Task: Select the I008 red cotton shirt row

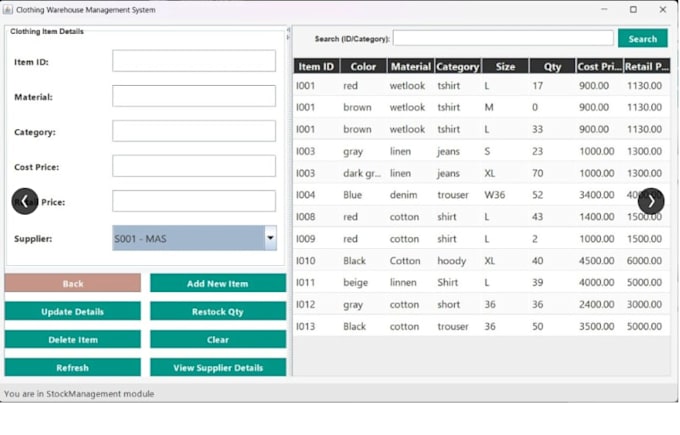Action: (x=482, y=216)
